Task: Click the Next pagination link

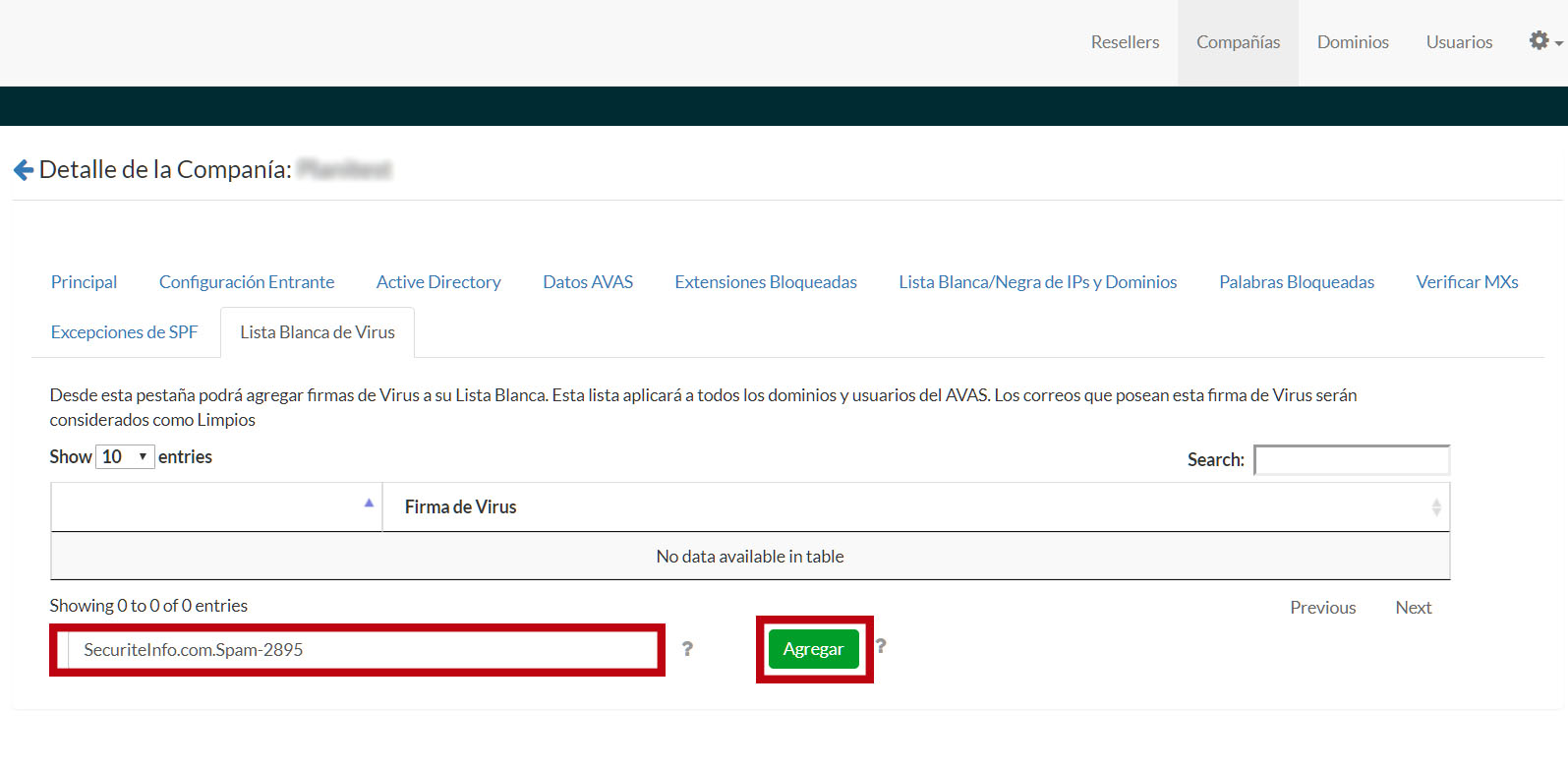Action: [1413, 608]
